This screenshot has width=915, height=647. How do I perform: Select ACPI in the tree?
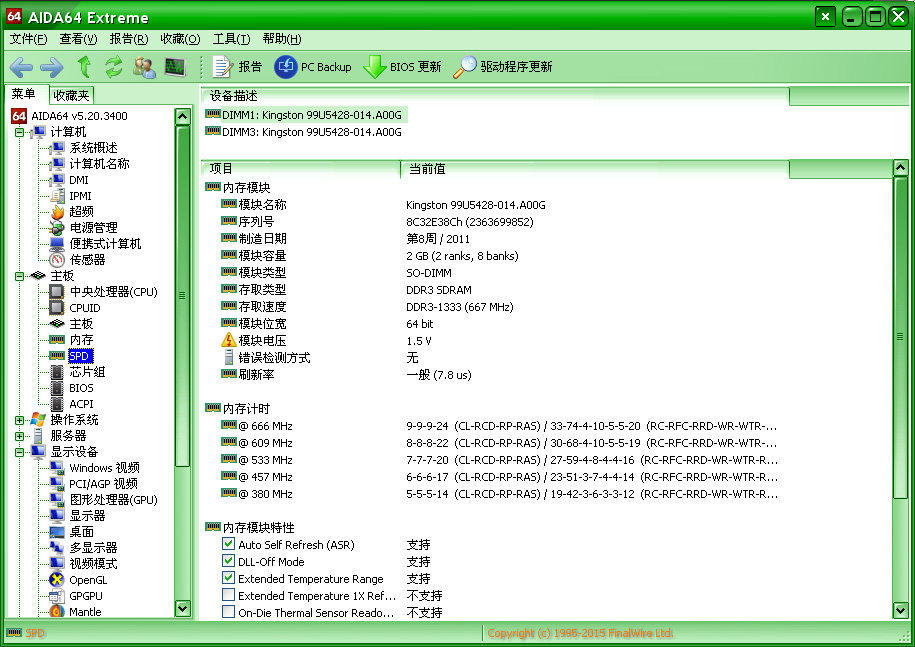(72, 404)
